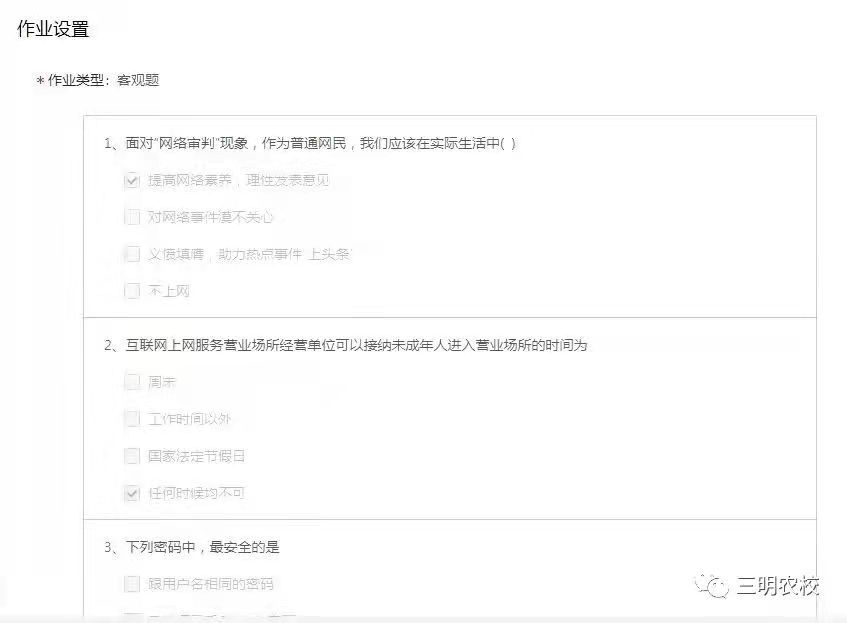The height and width of the screenshot is (623, 847).
Task: Click the '作业设置' page heading
Action: click(53, 29)
